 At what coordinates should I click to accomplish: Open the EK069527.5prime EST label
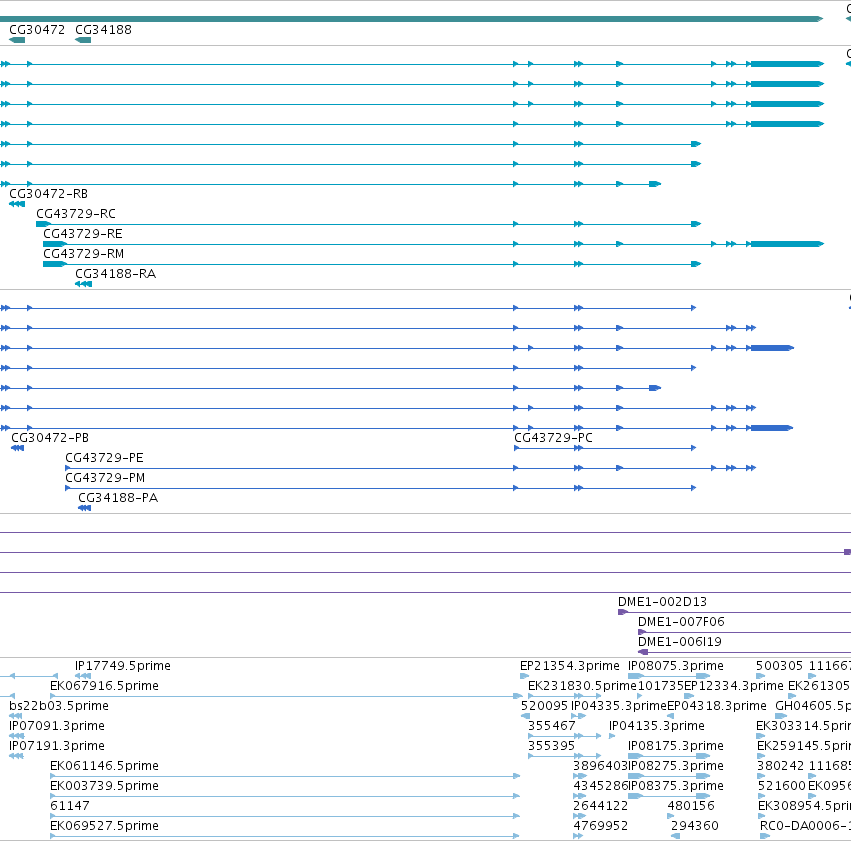[104, 826]
